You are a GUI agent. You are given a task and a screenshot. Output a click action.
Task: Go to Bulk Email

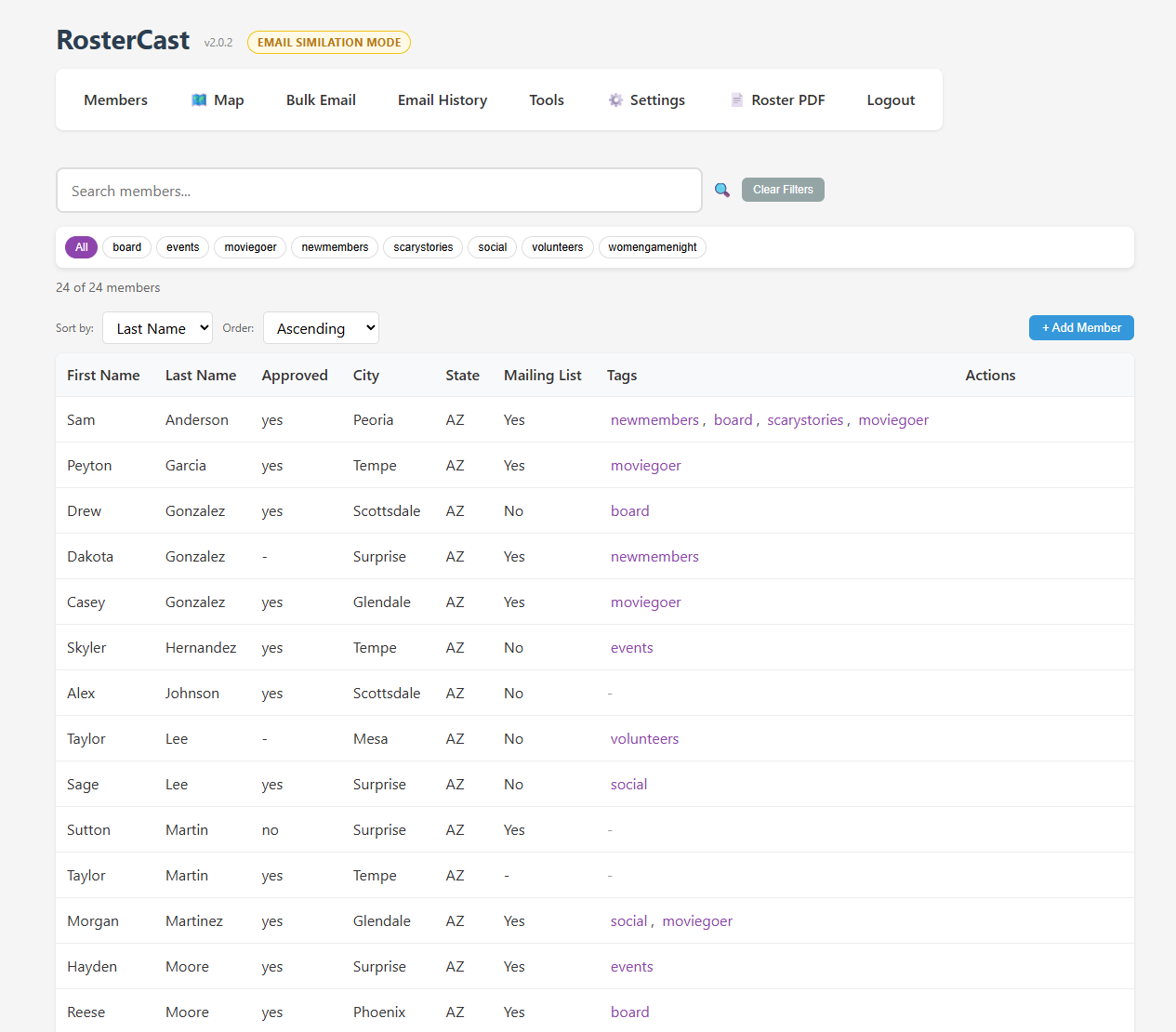[321, 99]
